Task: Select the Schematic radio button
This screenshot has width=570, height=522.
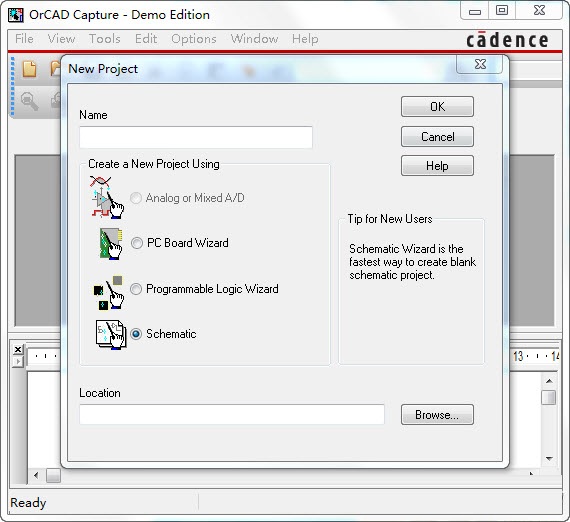Action: coord(136,334)
